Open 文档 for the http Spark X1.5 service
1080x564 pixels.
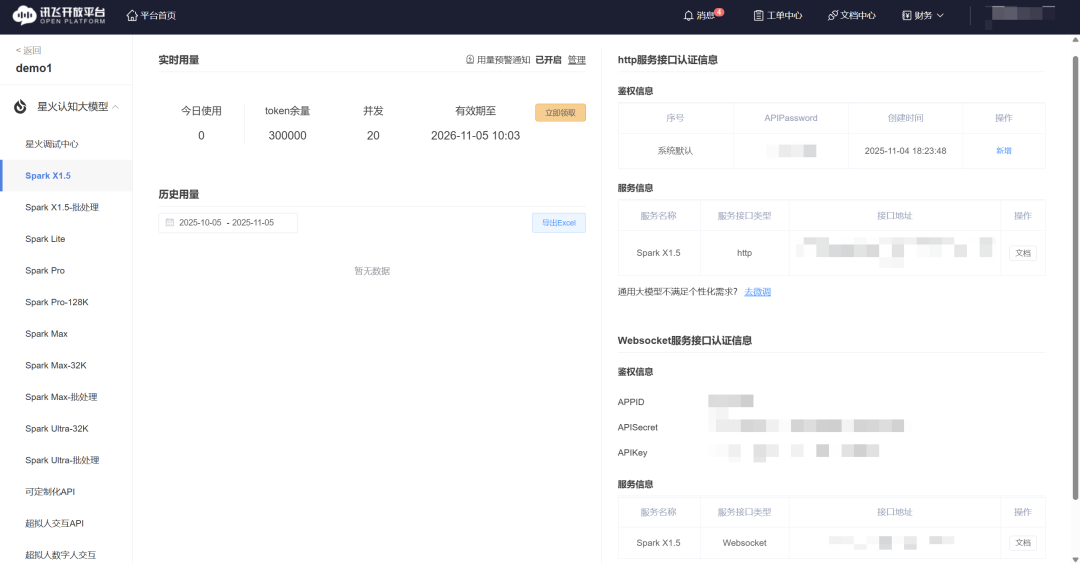[x=1023, y=253]
